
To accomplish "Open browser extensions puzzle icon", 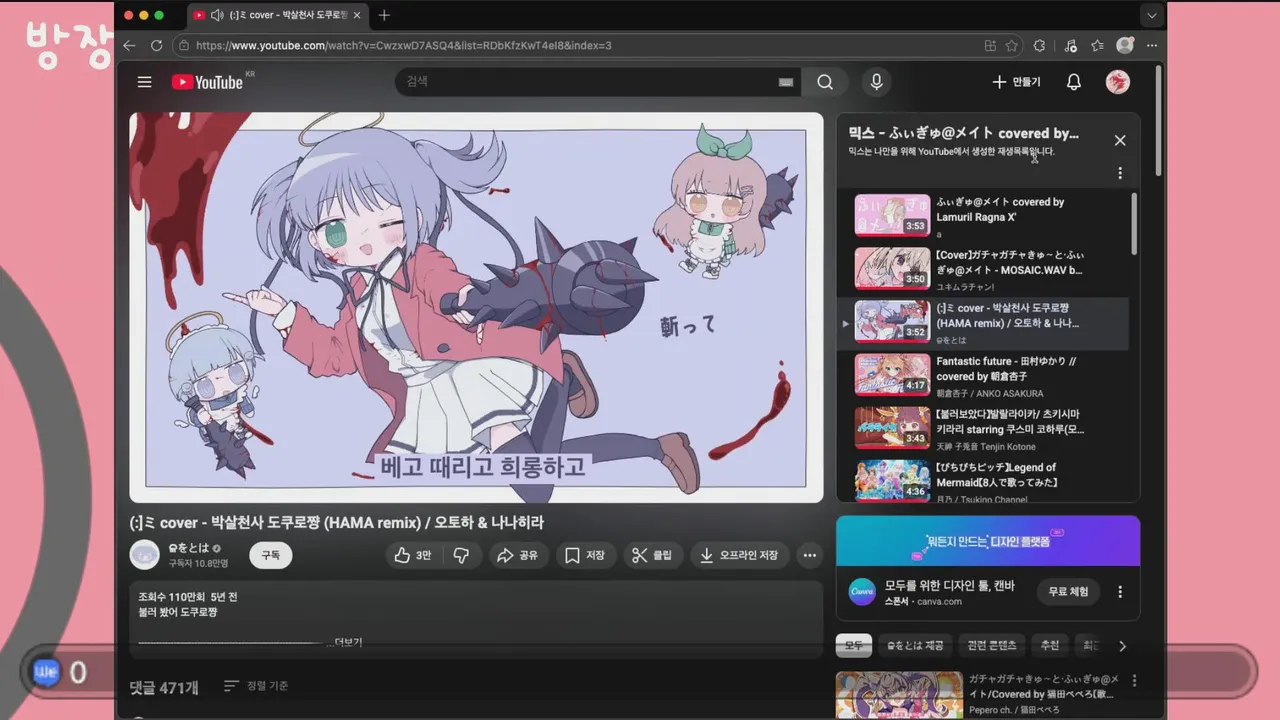I will coord(1039,45).
